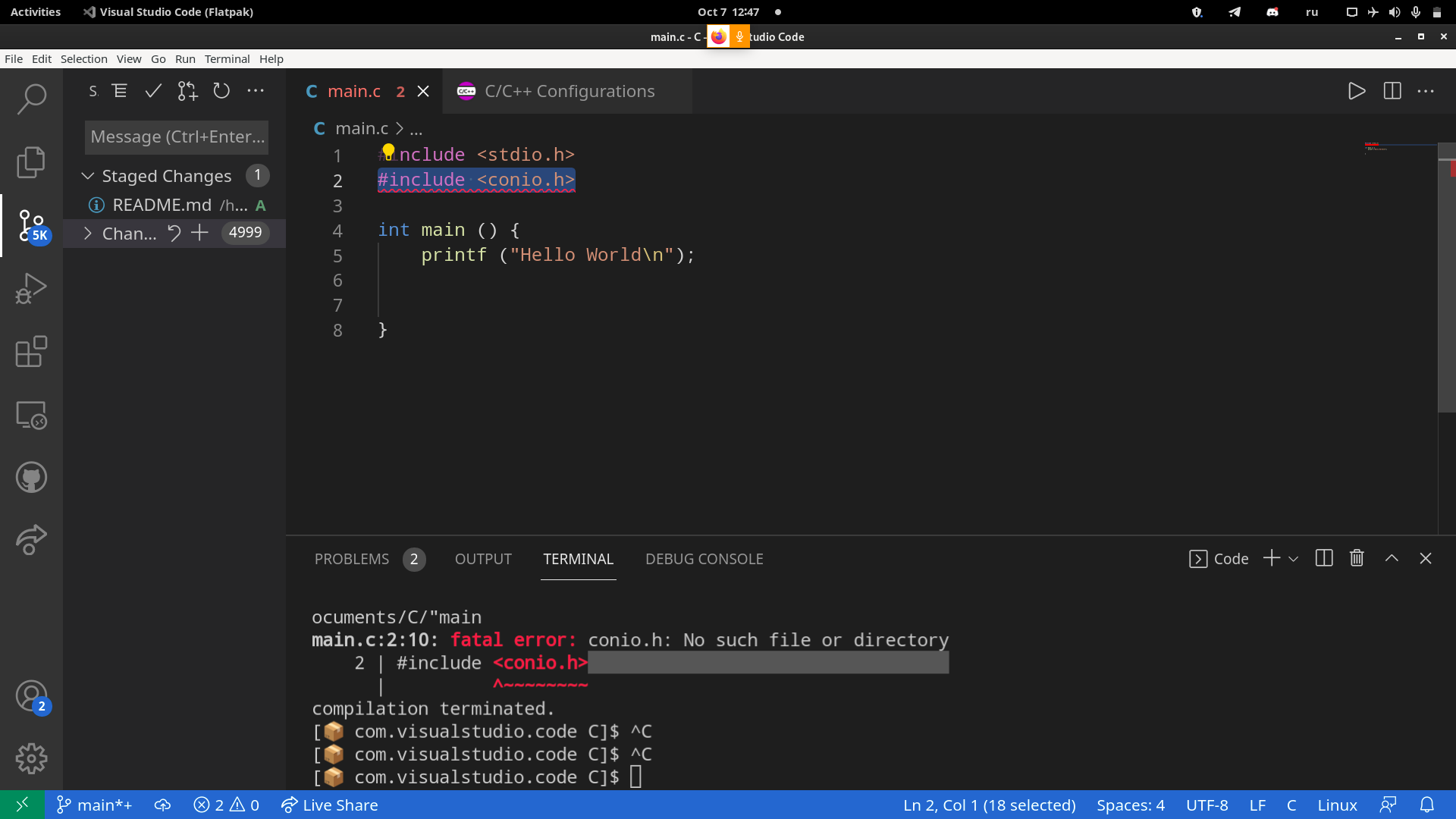Run the C file with play button

(1357, 91)
